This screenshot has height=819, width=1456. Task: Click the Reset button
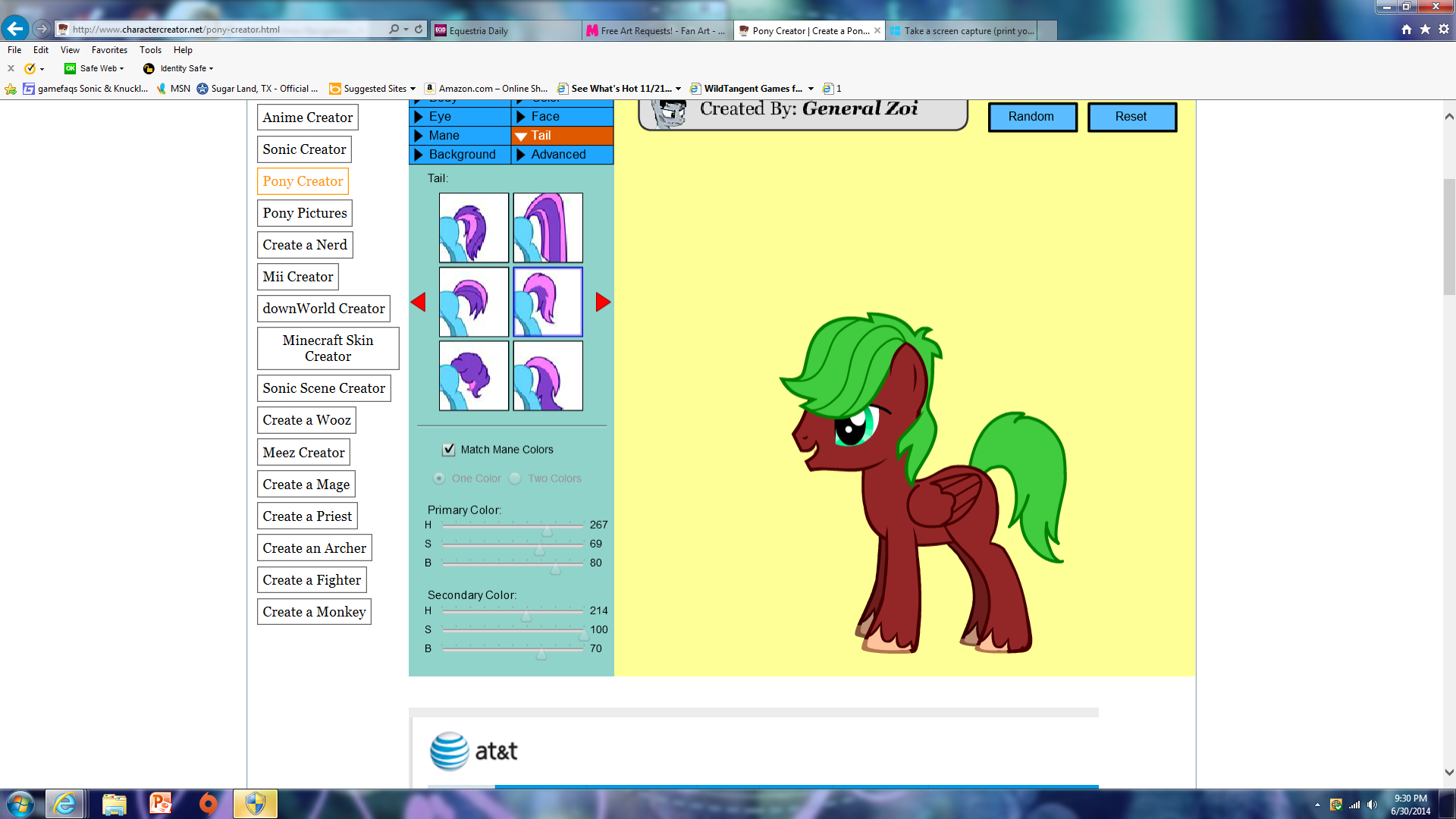[x=1131, y=117]
